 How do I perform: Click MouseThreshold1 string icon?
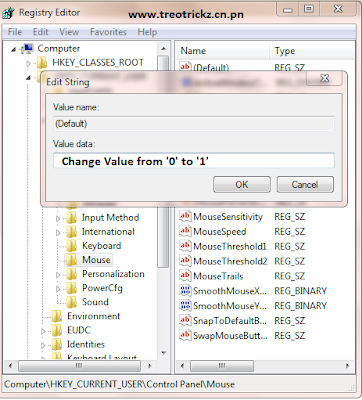coord(185,246)
